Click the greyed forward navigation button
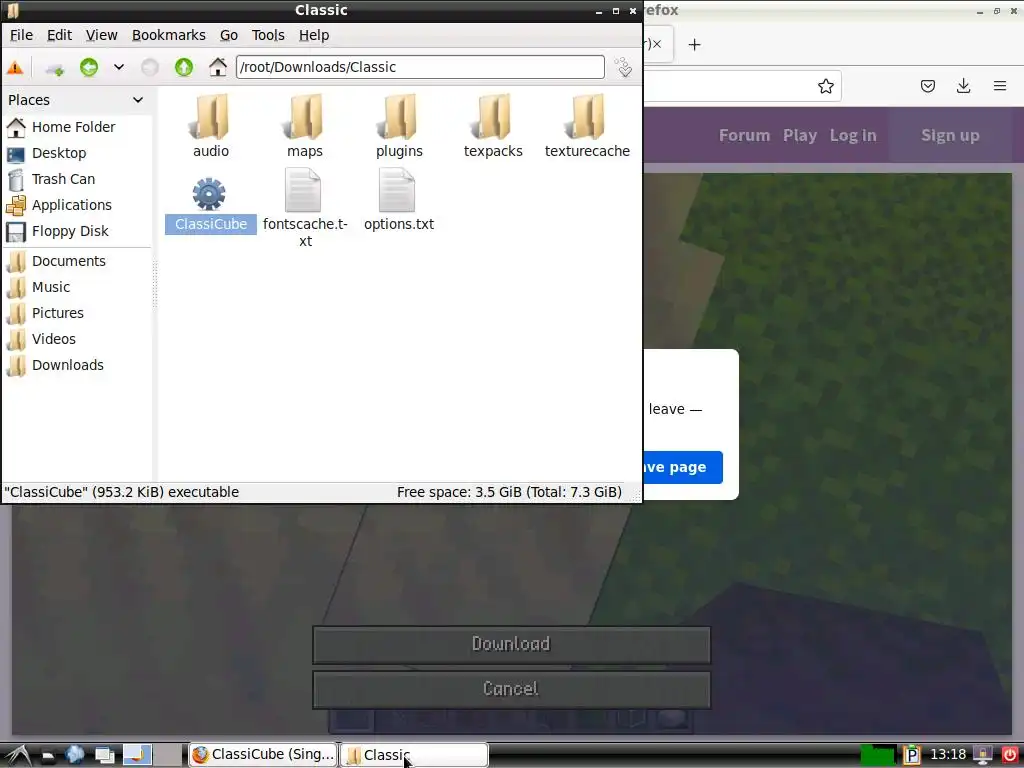Image resolution: width=1024 pixels, height=768 pixels. tap(150, 67)
